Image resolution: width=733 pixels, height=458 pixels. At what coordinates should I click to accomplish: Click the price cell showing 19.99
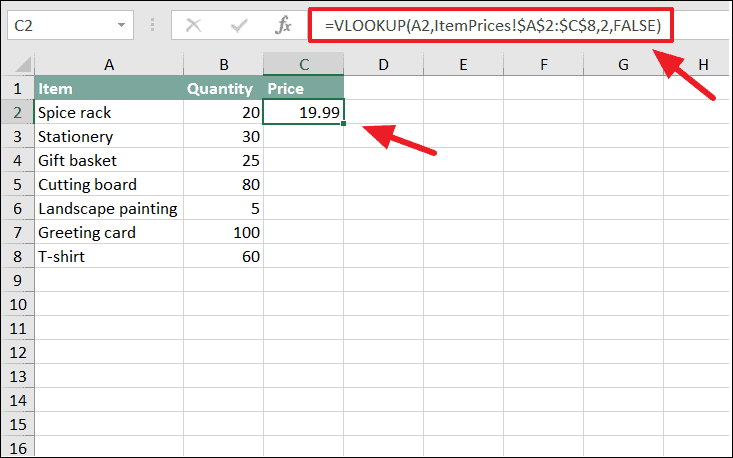pyautogui.click(x=304, y=112)
